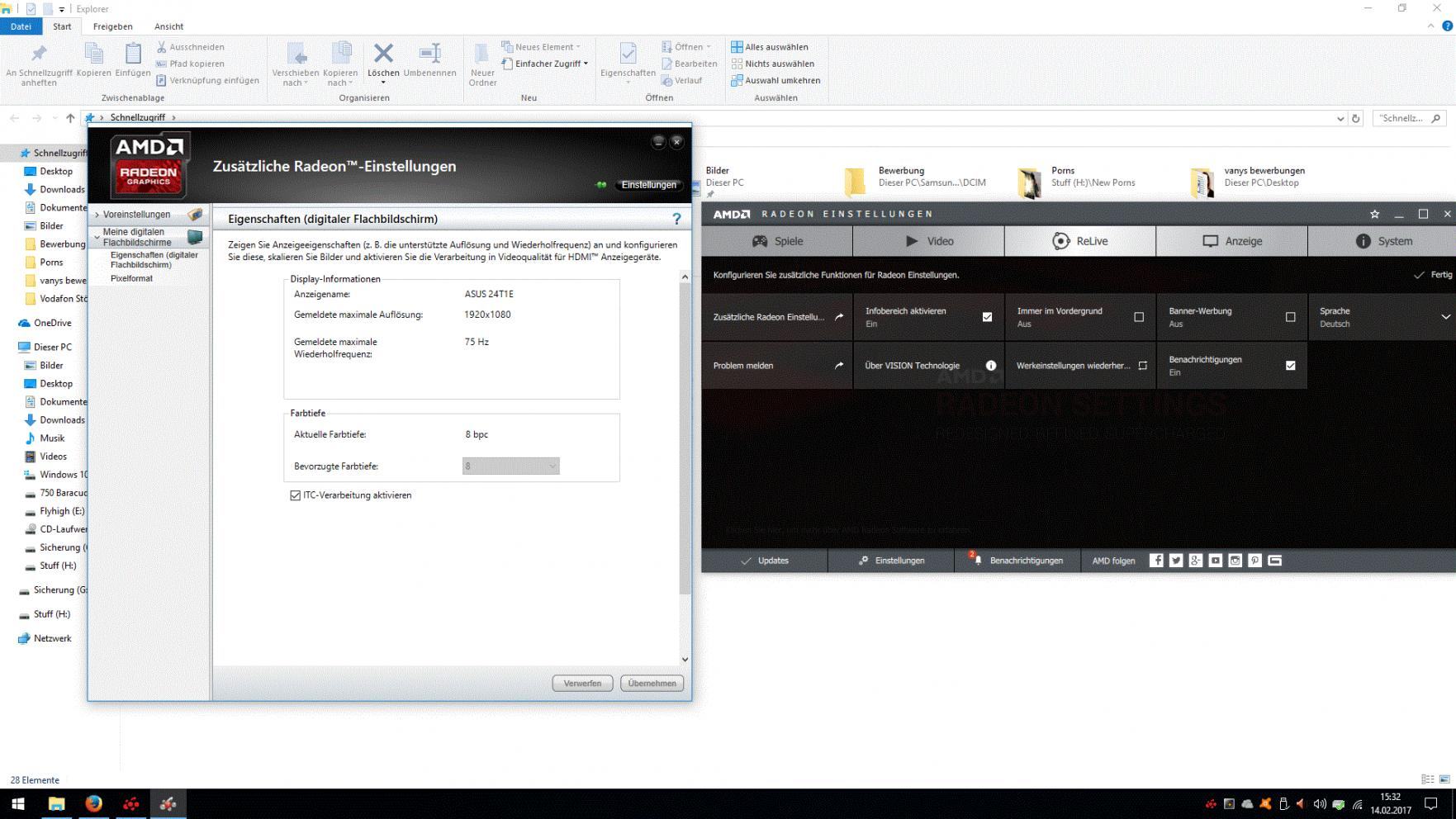Open the help question mark icon

676,219
